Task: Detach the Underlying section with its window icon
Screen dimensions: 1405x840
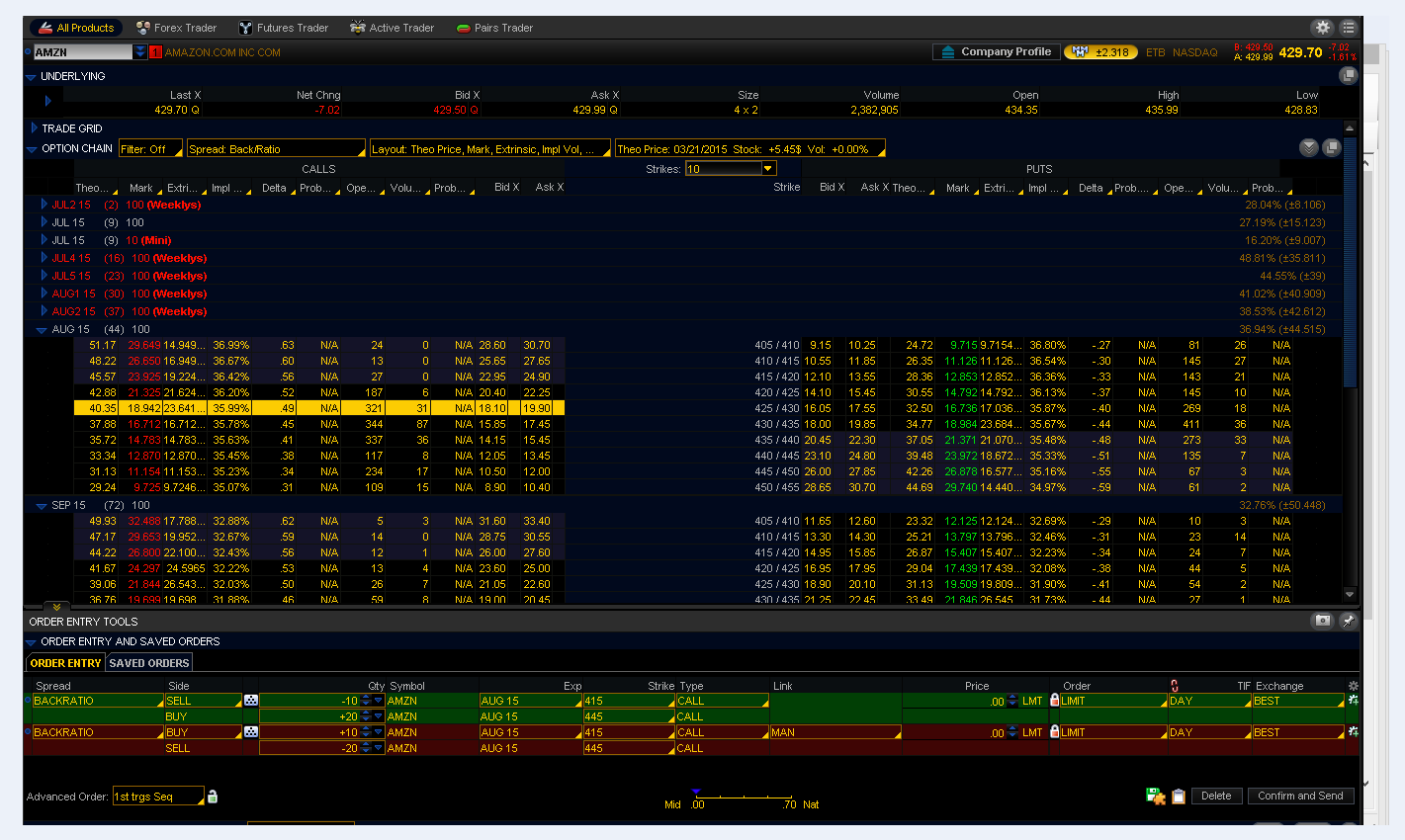Action: coord(1347,75)
